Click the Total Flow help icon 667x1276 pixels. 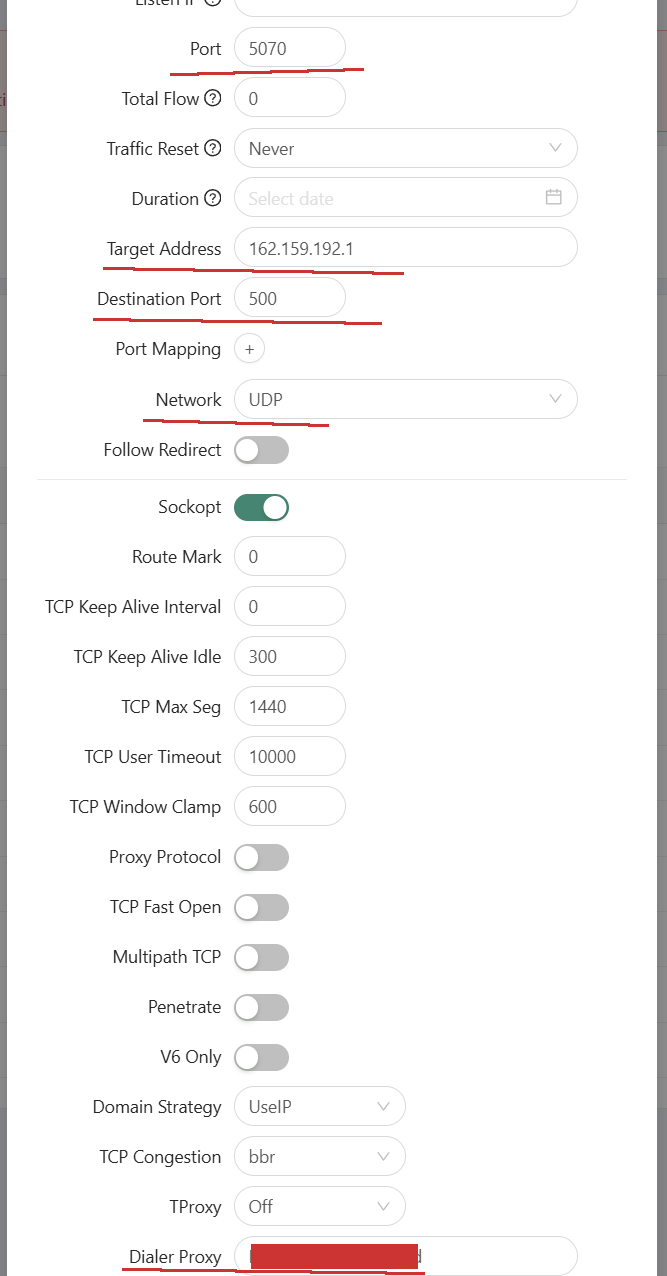pos(213,99)
